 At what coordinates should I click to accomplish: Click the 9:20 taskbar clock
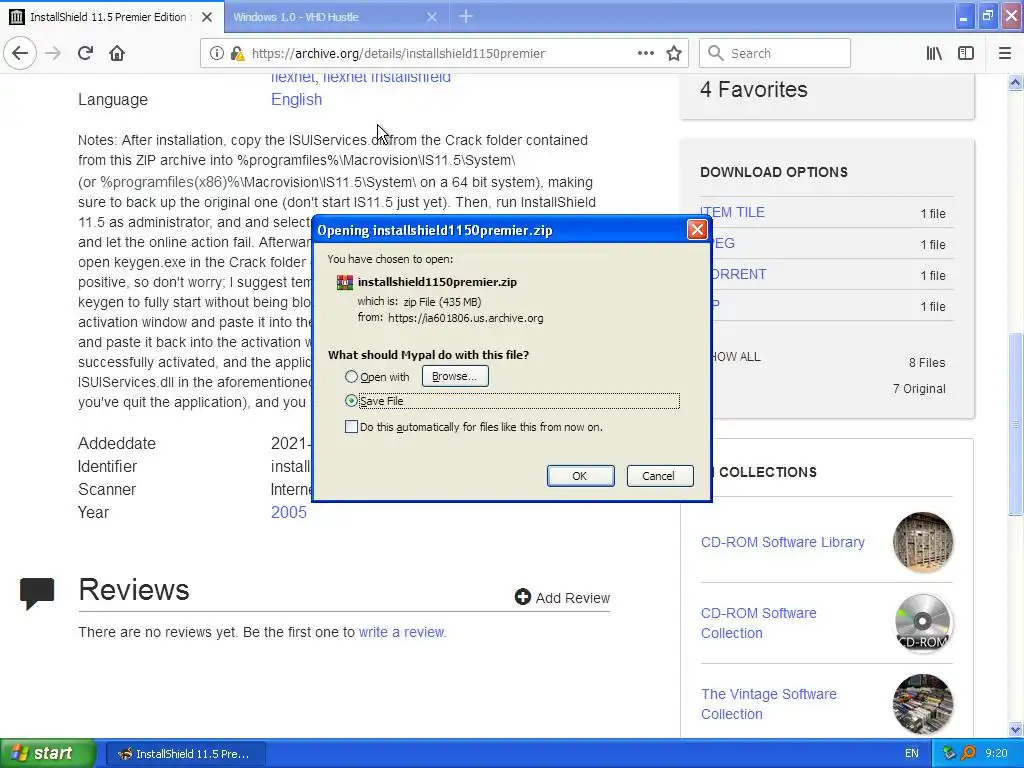click(x=997, y=754)
